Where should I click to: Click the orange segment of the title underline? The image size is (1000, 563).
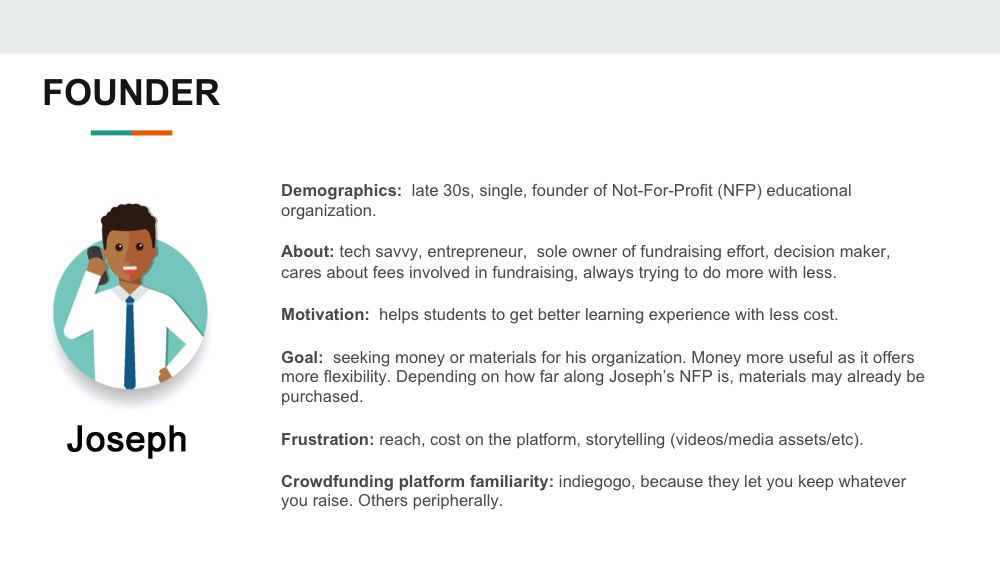(x=152, y=132)
